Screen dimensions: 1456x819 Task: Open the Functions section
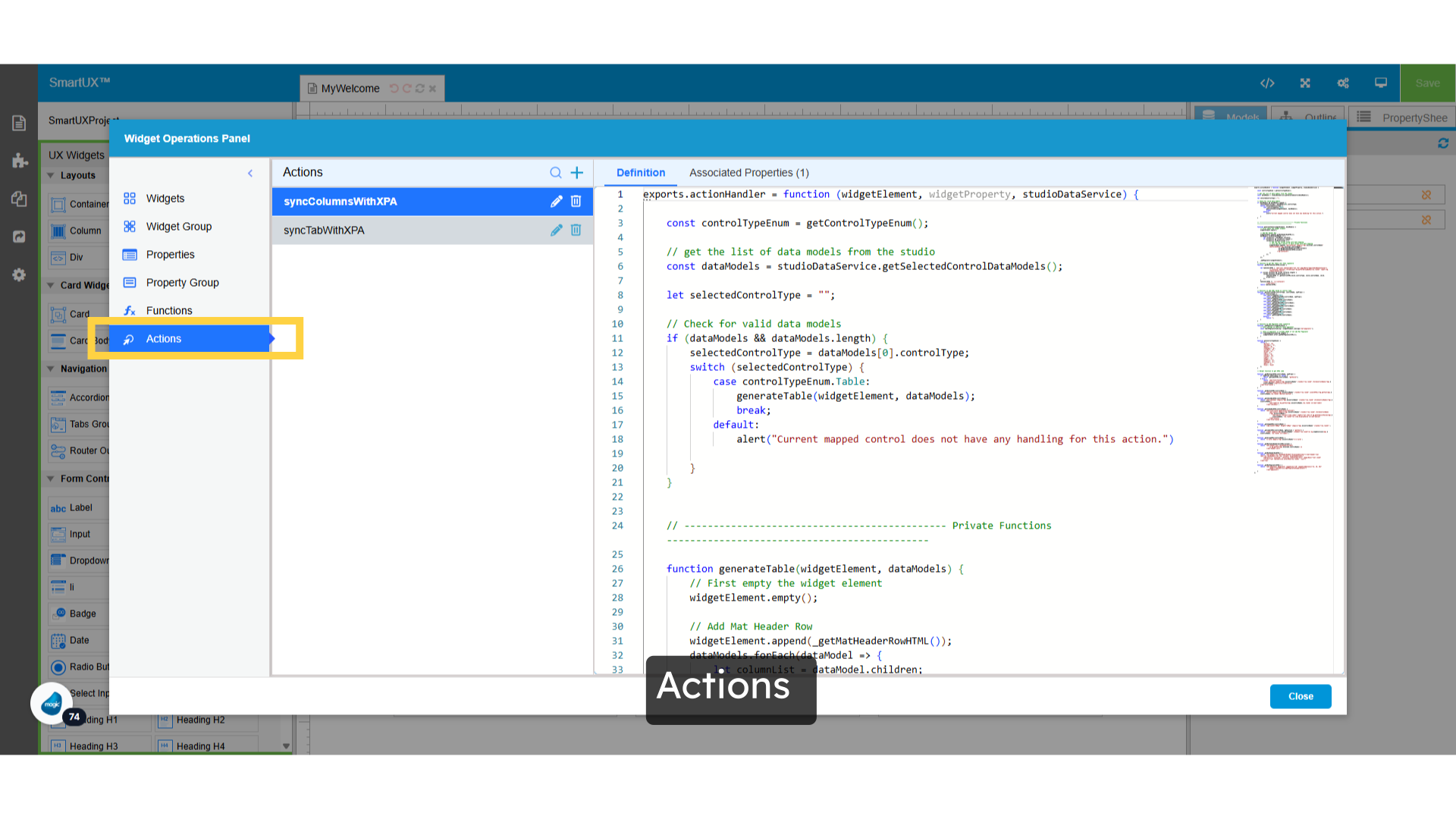(169, 311)
